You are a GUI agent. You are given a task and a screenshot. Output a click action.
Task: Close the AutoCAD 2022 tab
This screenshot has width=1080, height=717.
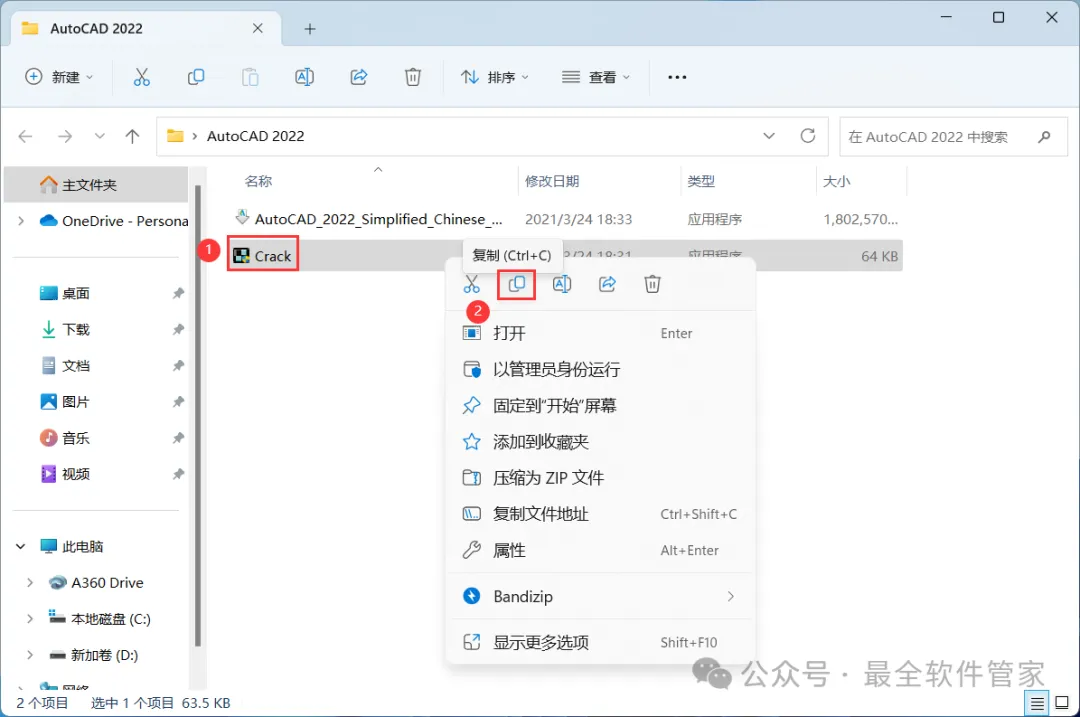258,28
